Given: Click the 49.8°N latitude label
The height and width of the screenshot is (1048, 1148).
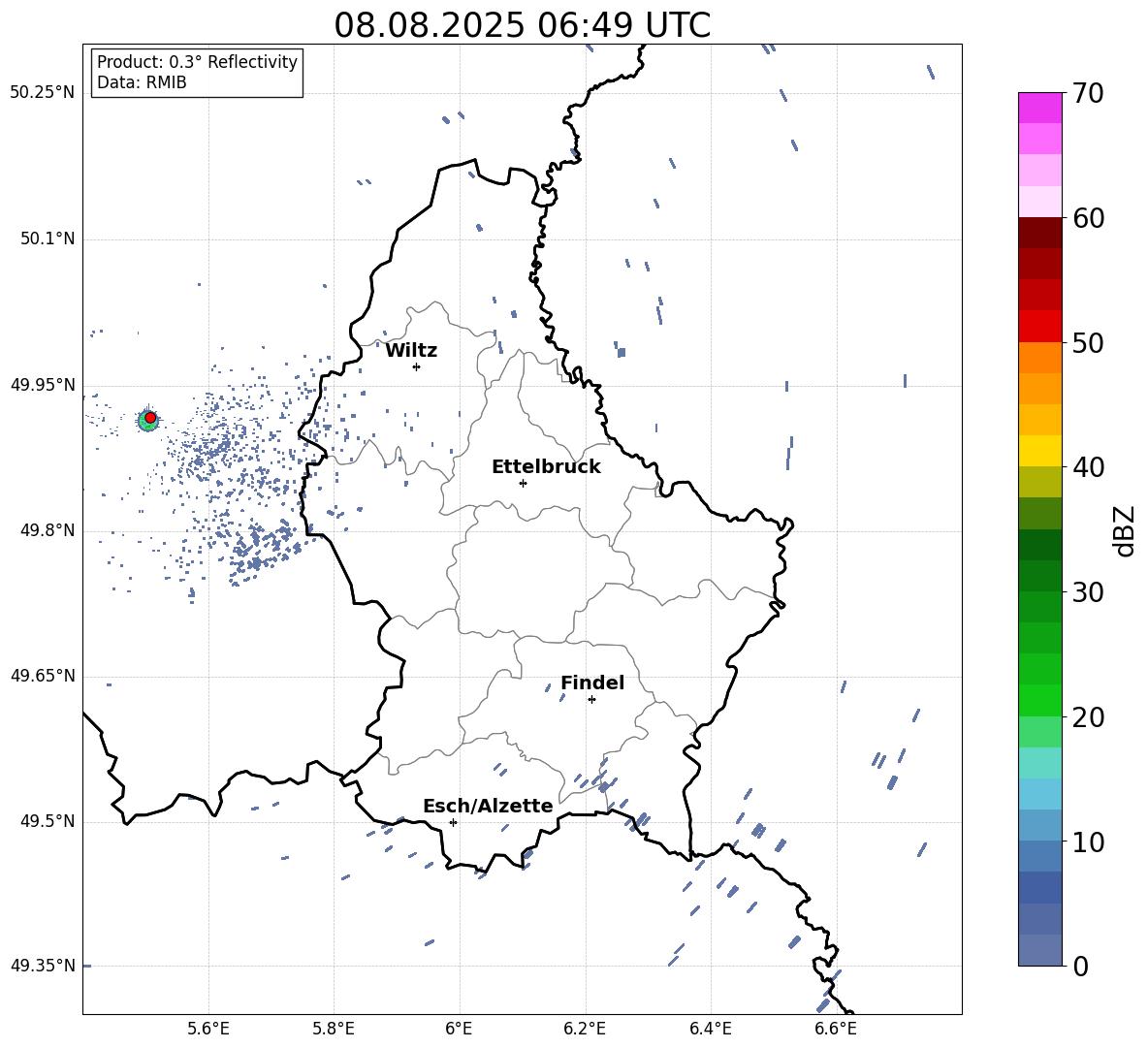Looking at the screenshot, I should pyautogui.click(x=48, y=530).
